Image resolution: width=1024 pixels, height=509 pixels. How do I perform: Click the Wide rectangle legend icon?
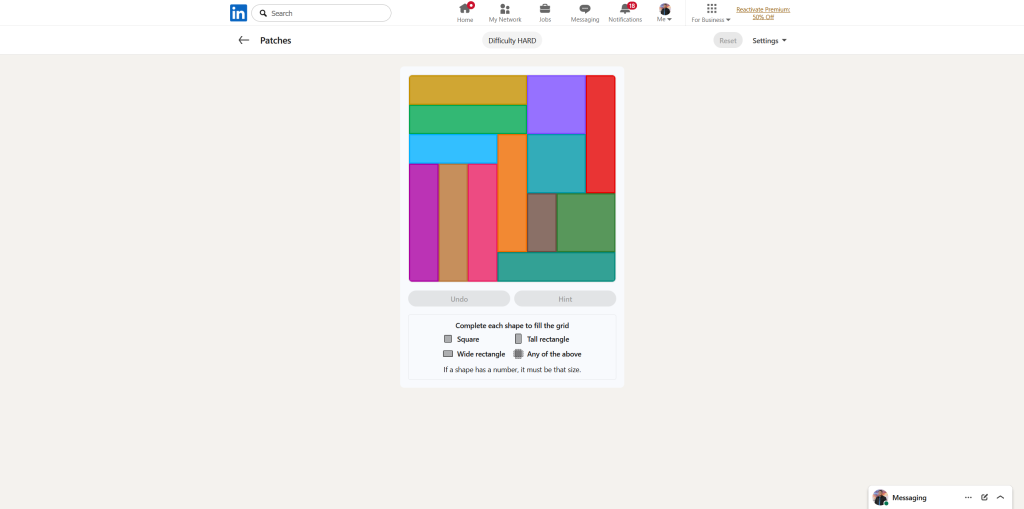pos(448,353)
